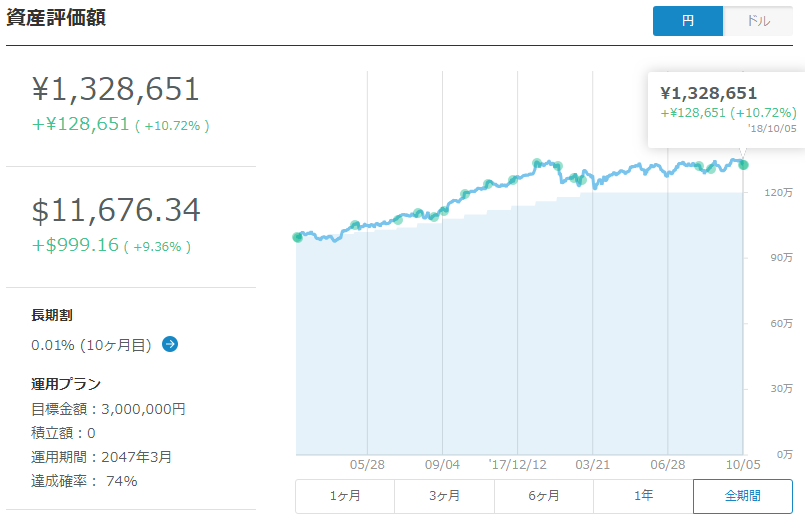Image resolution: width=805 pixels, height=522 pixels.
Task: Switch currency display to 円
Action: click(687, 21)
